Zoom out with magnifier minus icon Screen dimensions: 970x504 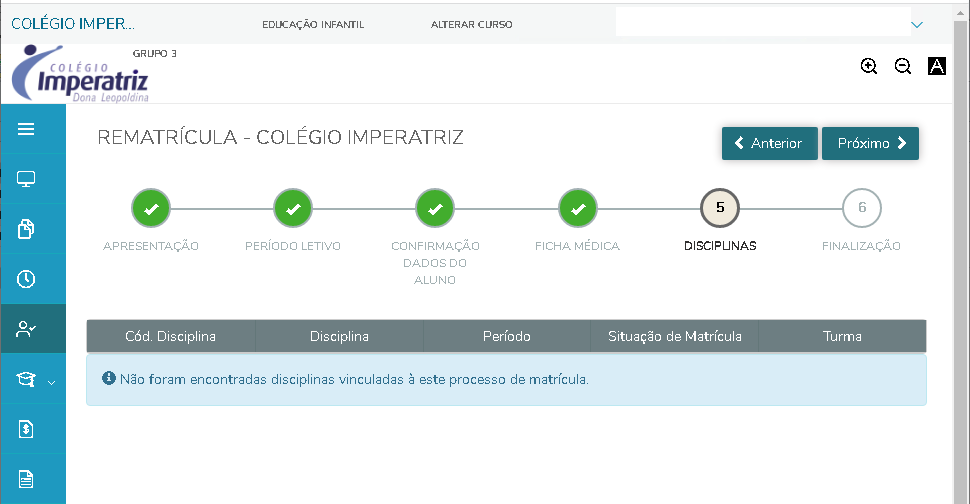click(x=903, y=66)
